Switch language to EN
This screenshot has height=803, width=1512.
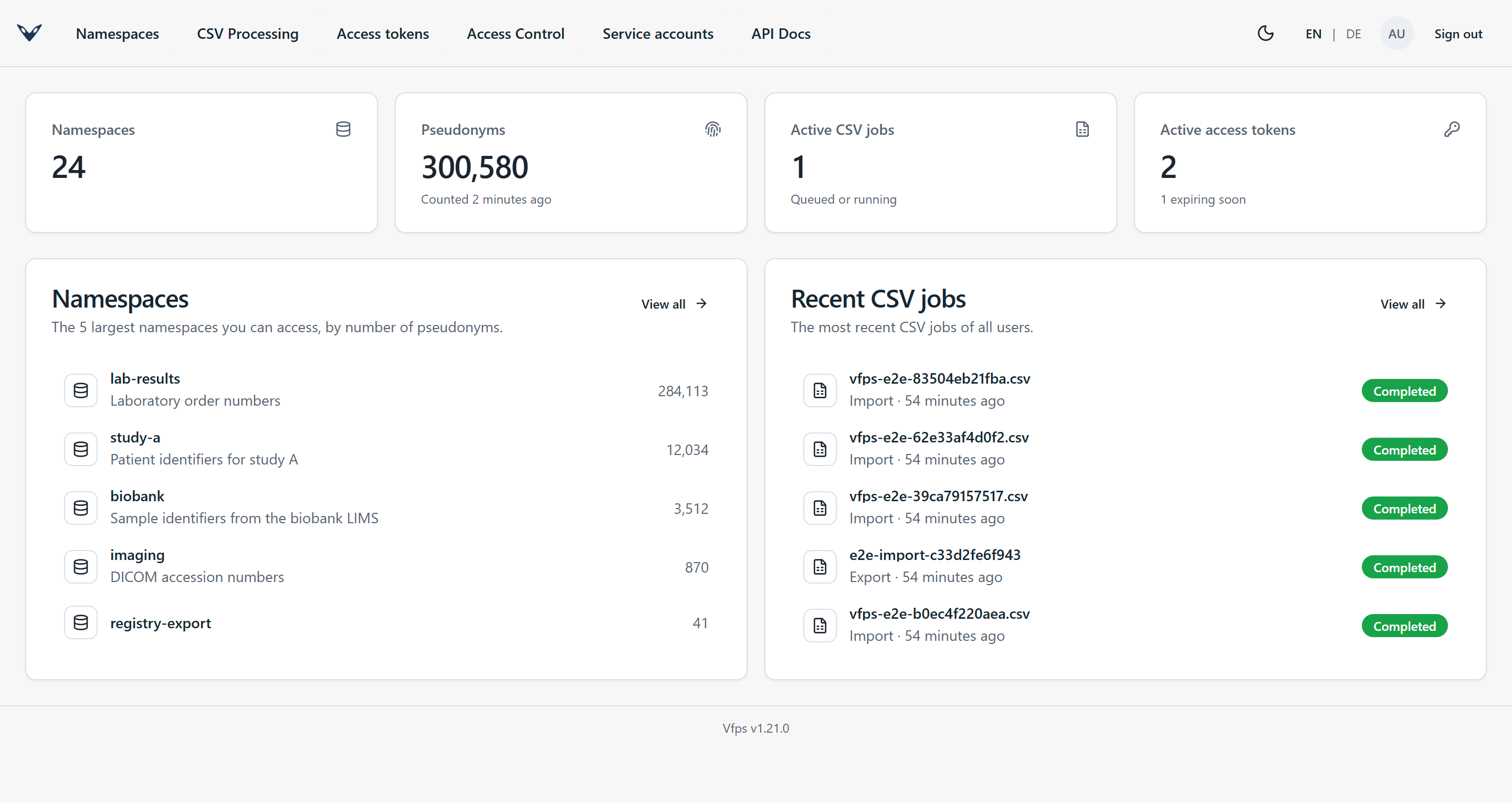[x=1314, y=34]
